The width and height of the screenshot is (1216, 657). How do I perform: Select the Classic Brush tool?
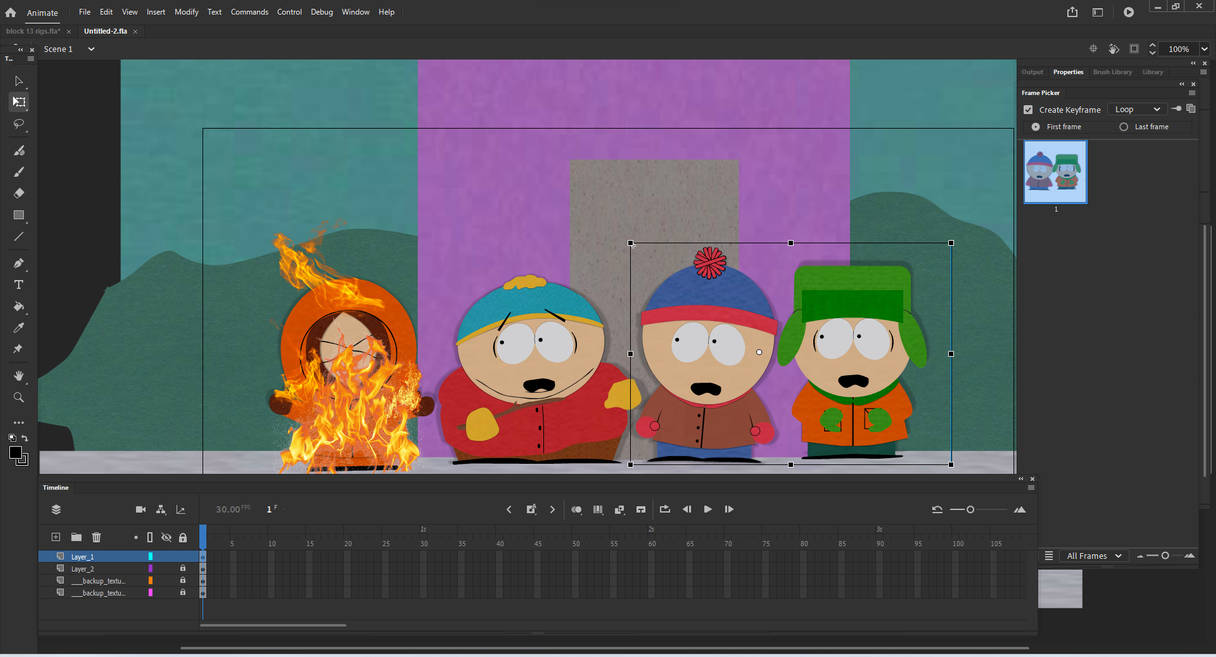pos(18,172)
